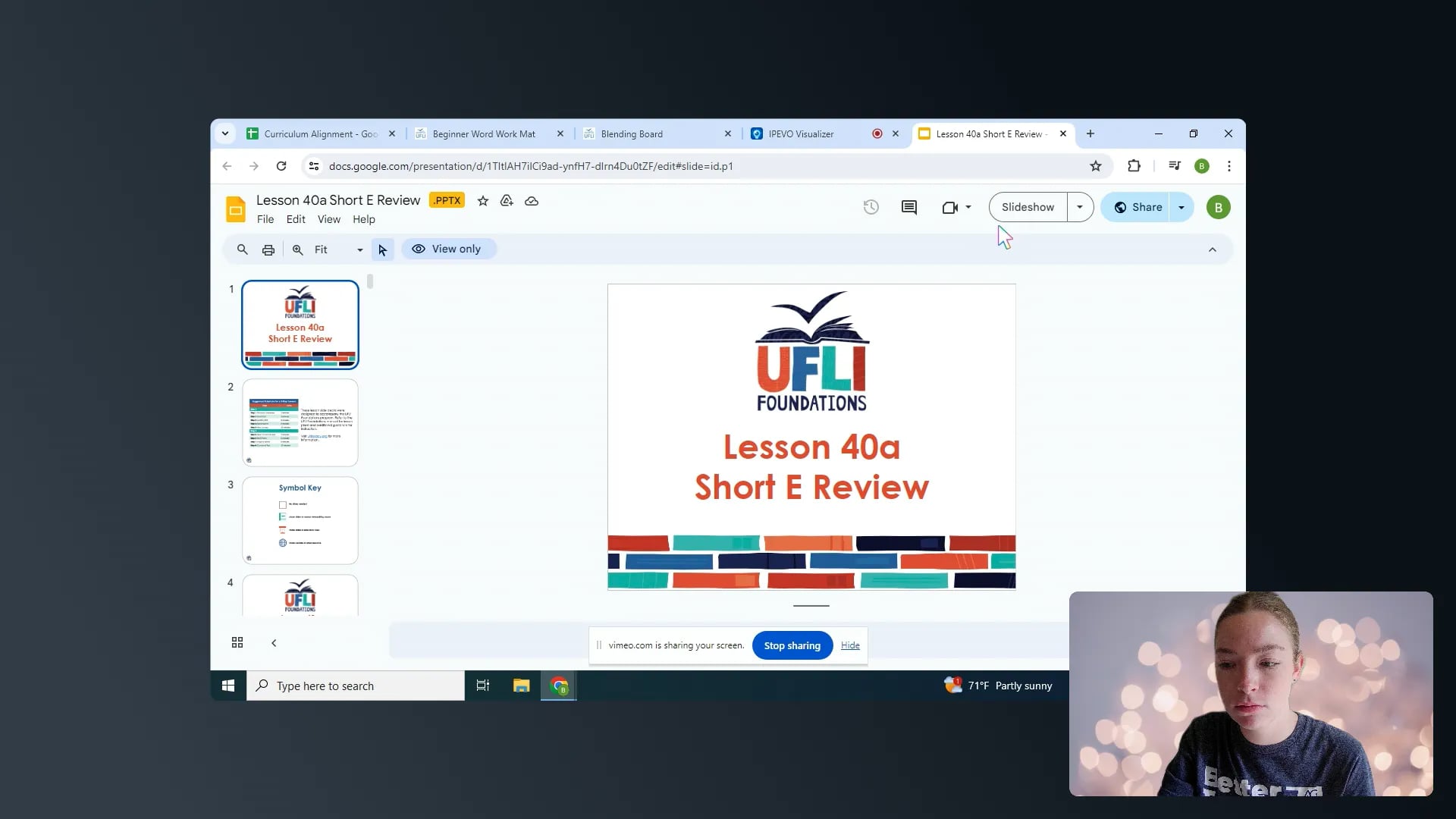The width and height of the screenshot is (1456, 819).
Task: Click the move to Drive icon
Action: (x=507, y=201)
